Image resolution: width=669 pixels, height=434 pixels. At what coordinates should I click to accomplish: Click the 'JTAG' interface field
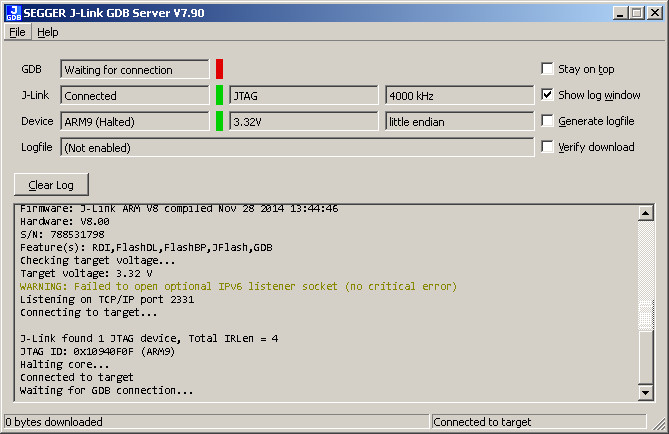point(304,95)
